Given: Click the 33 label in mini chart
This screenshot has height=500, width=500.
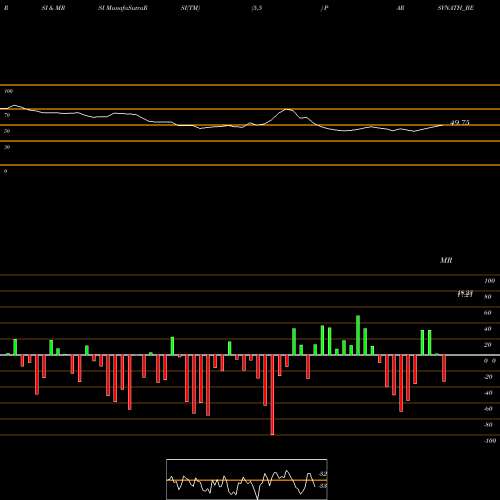Looking at the screenshot, I should (x=323, y=486).
